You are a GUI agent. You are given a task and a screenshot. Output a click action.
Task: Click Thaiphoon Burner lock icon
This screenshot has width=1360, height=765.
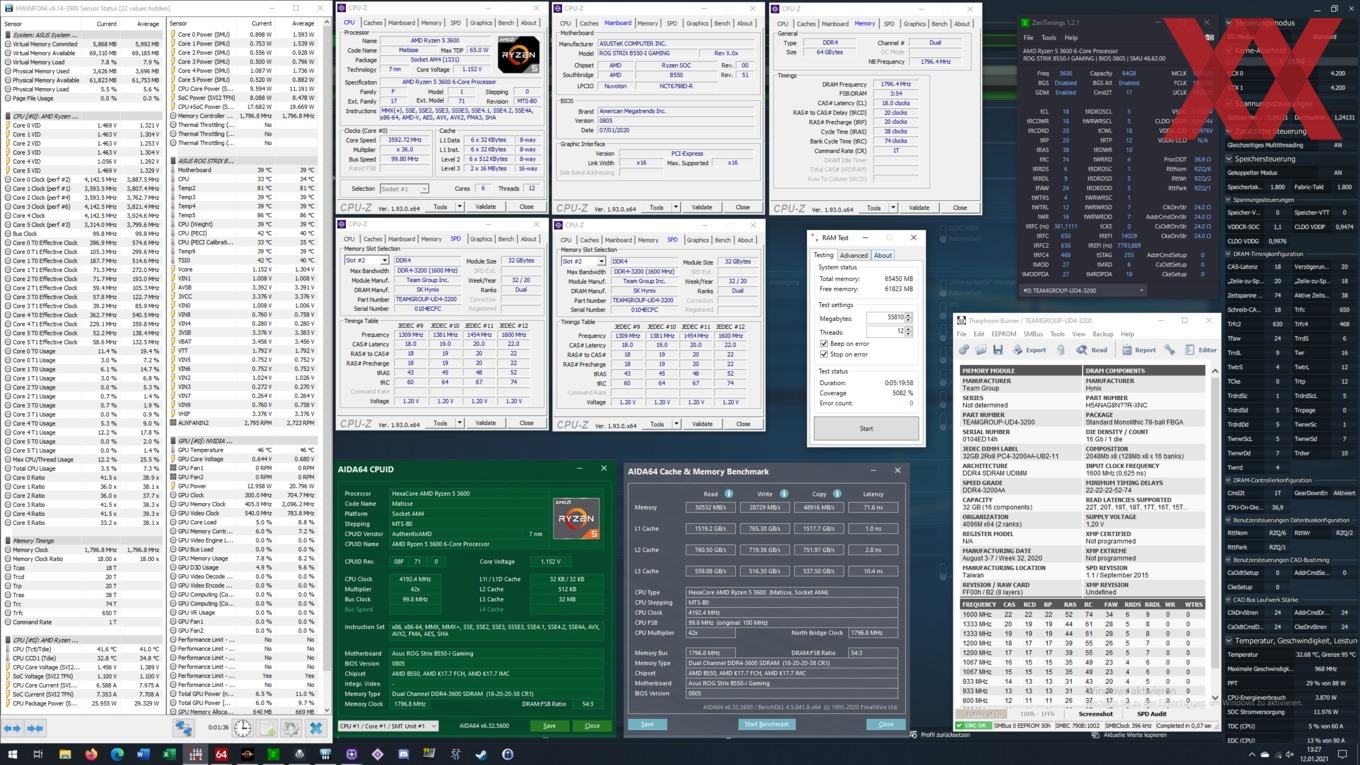1061,350
